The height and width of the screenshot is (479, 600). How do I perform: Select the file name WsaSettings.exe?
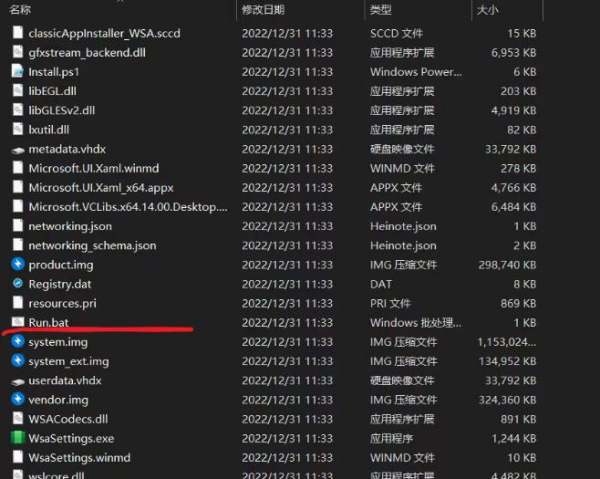pos(71,438)
